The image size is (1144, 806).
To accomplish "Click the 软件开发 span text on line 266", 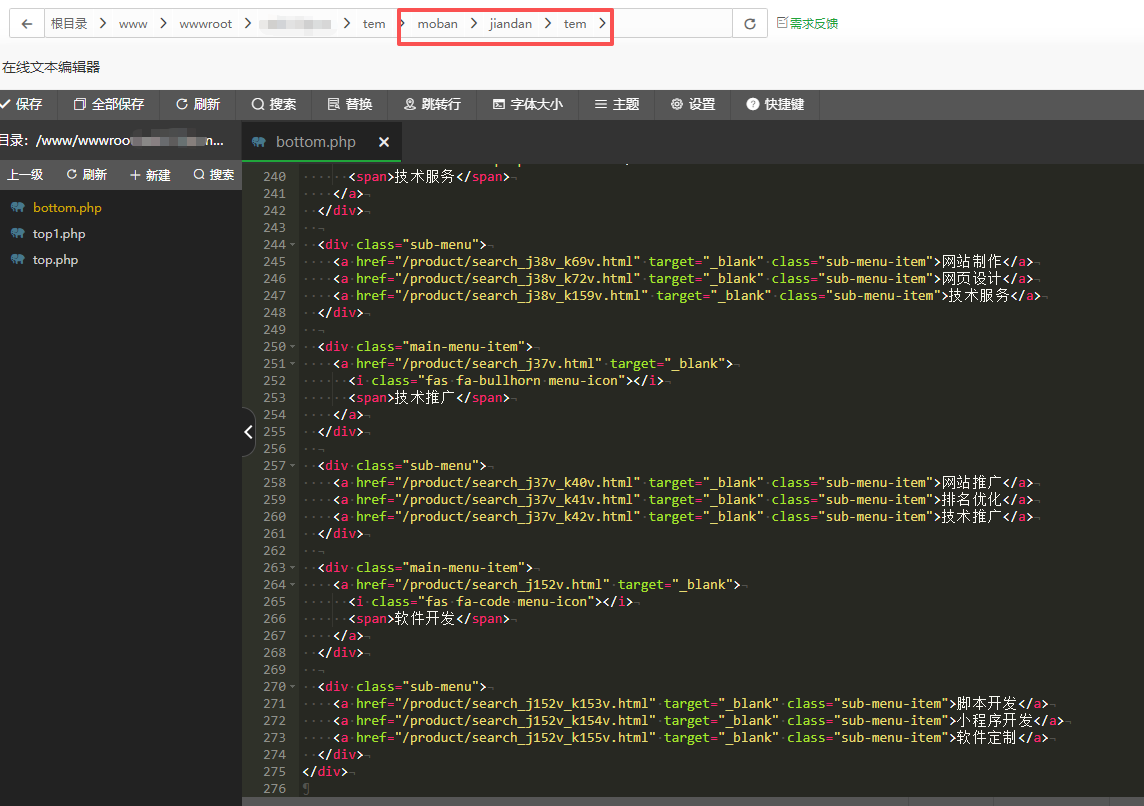I will [x=425, y=619].
